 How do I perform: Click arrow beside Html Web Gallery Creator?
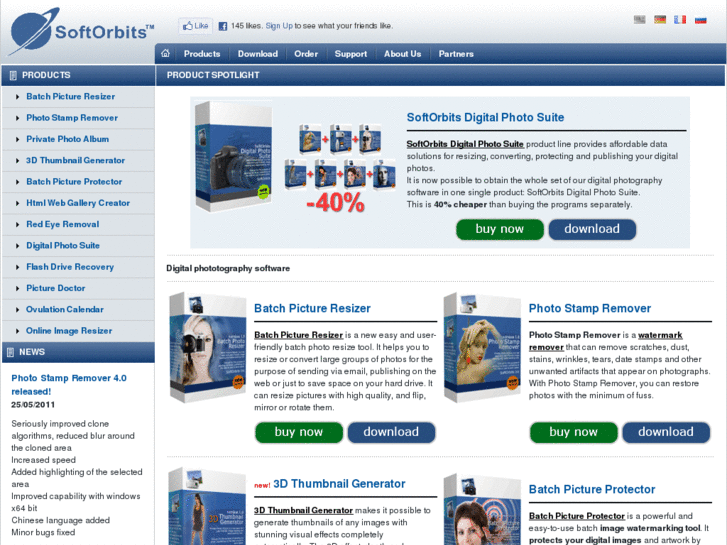[17, 204]
